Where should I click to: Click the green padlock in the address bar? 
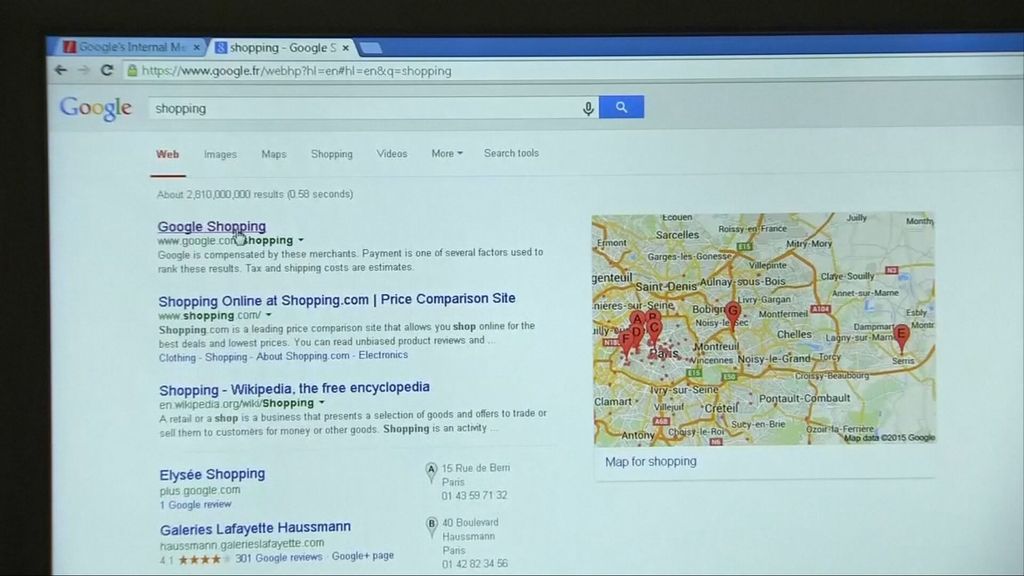pos(132,71)
